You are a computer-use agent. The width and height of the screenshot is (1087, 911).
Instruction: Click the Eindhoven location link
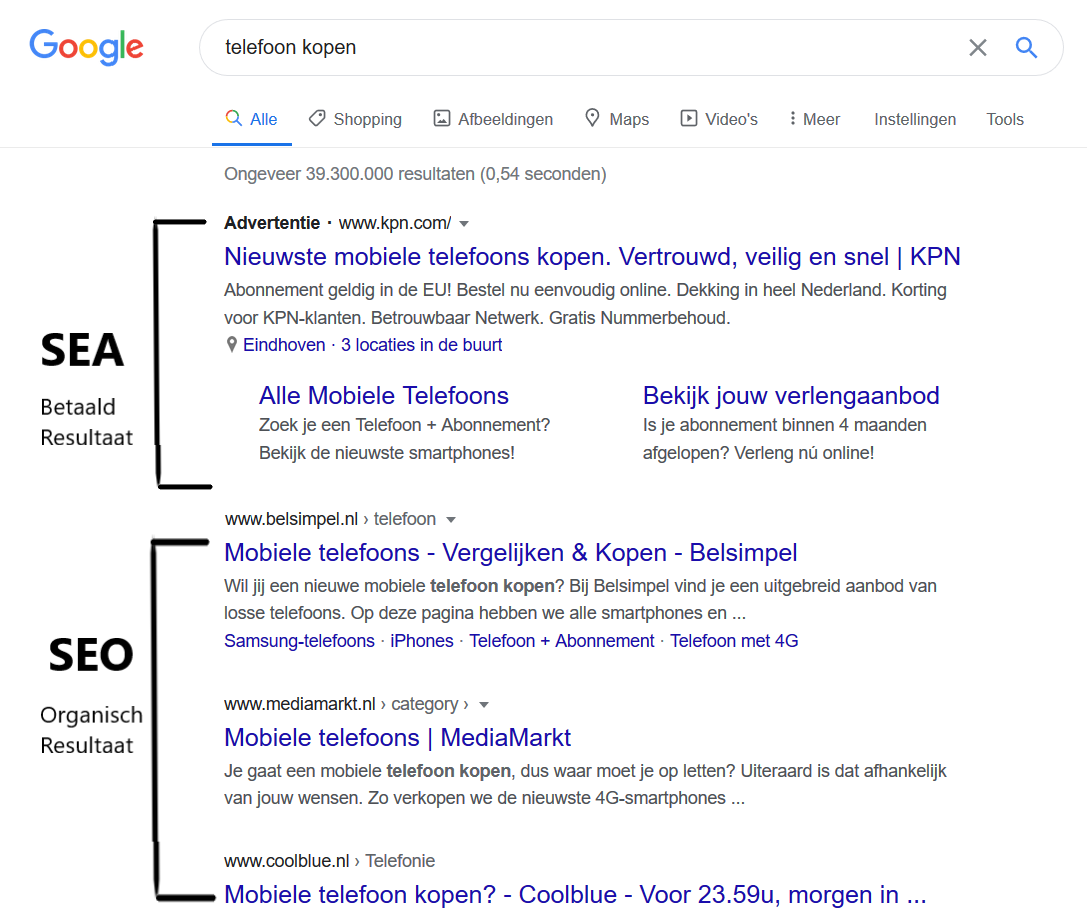(x=284, y=345)
